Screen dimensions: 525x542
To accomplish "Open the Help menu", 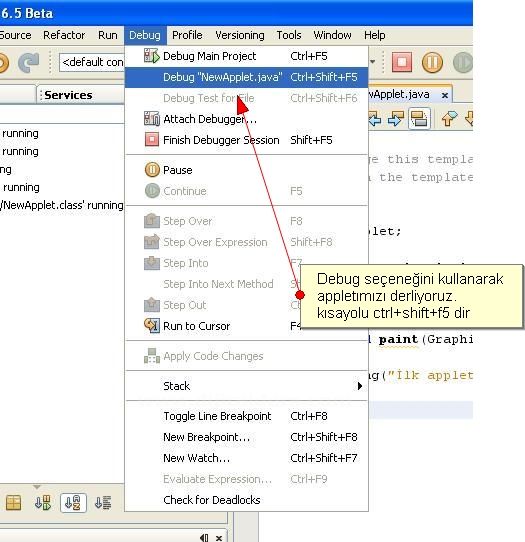I will [x=375, y=35].
